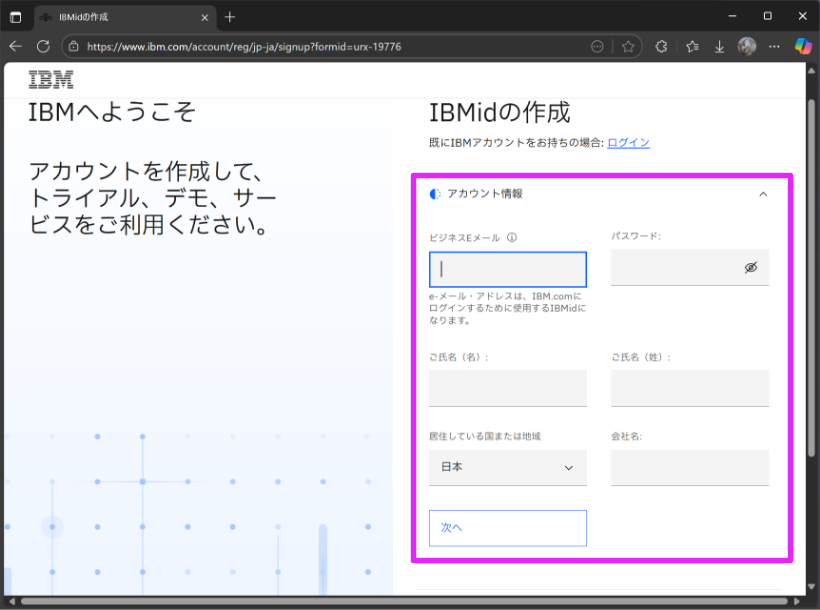Click the IBMidの作成 heading text
The width and height of the screenshot is (820, 610).
click(x=499, y=112)
